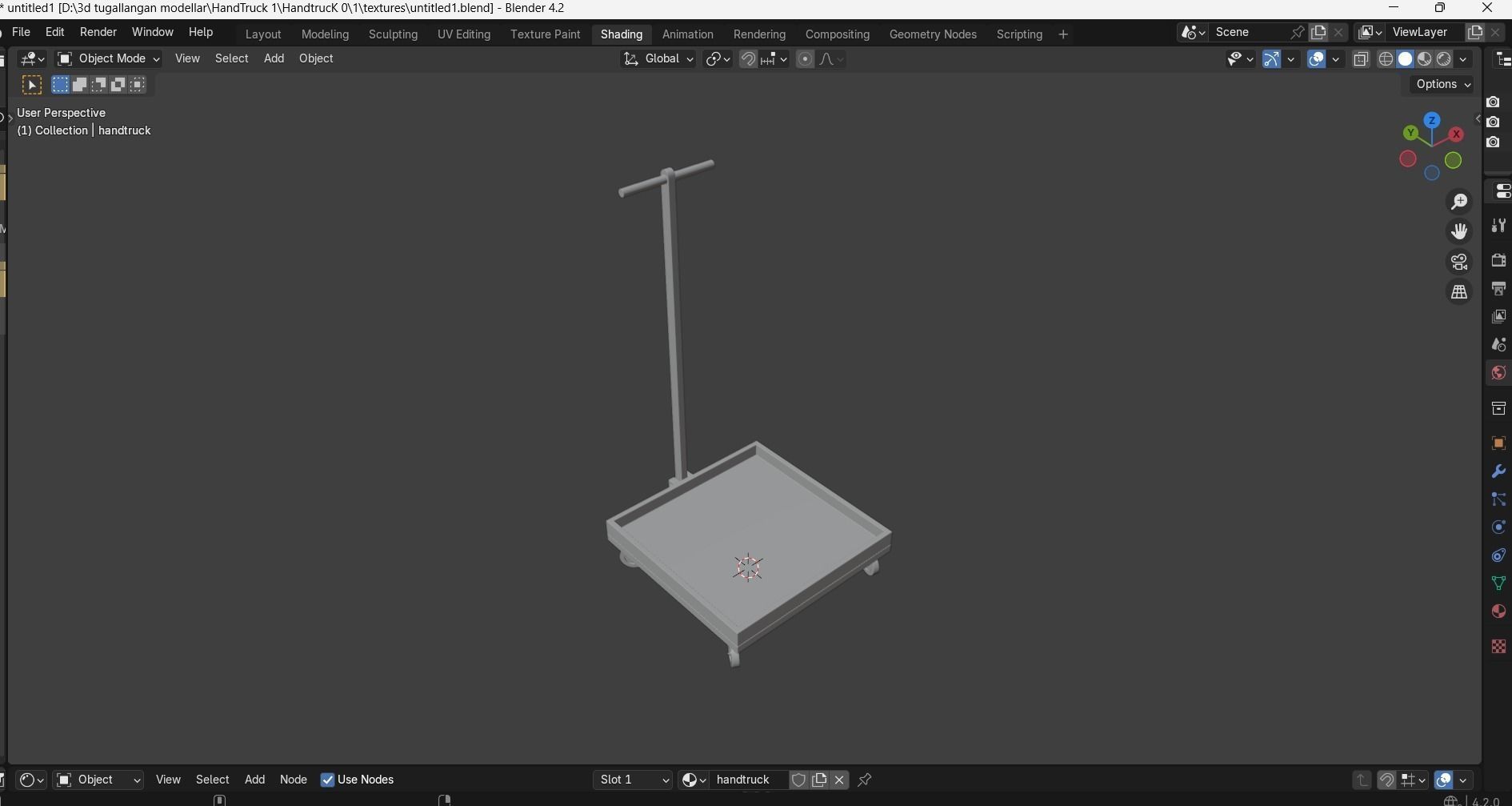
Task: Click the Move view hand icon
Action: point(1459,231)
